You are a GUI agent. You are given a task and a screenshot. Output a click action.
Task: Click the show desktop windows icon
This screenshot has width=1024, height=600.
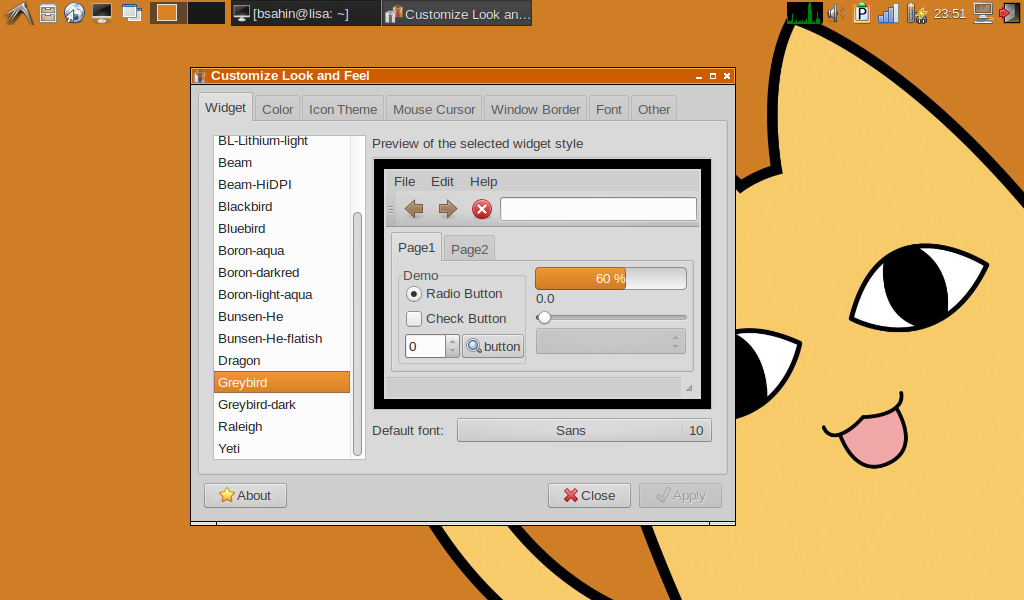click(132, 13)
